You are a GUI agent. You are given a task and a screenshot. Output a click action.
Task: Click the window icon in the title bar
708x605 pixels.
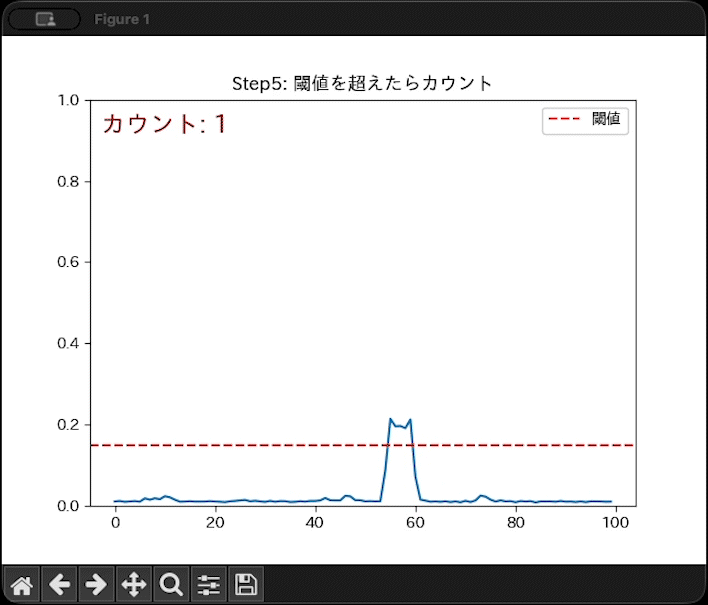45,19
